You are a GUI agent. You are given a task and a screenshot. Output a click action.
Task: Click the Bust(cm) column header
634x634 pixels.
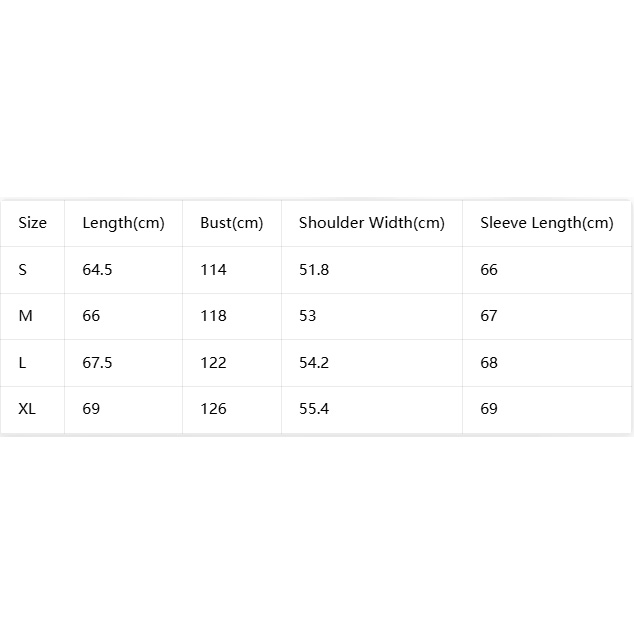click(232, 223)
